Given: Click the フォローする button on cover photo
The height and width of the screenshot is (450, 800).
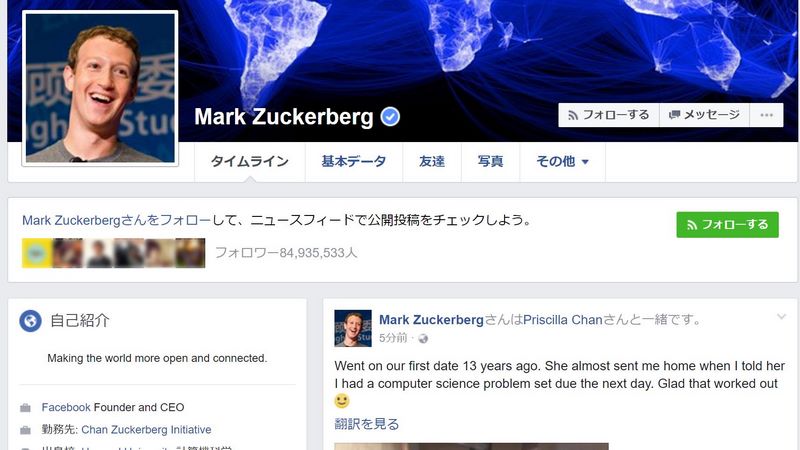Looking at the screenshot, I should point(609,115).
